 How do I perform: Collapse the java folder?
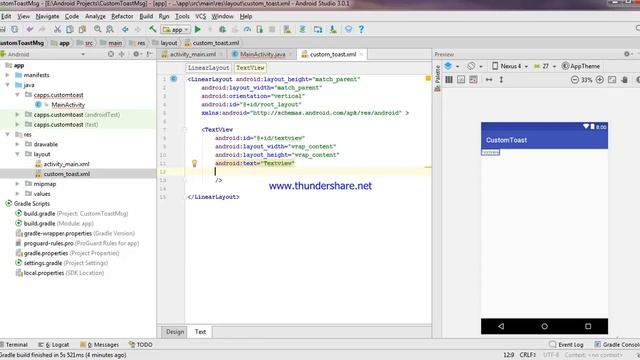pyautogui.click(x=7, y=85)
